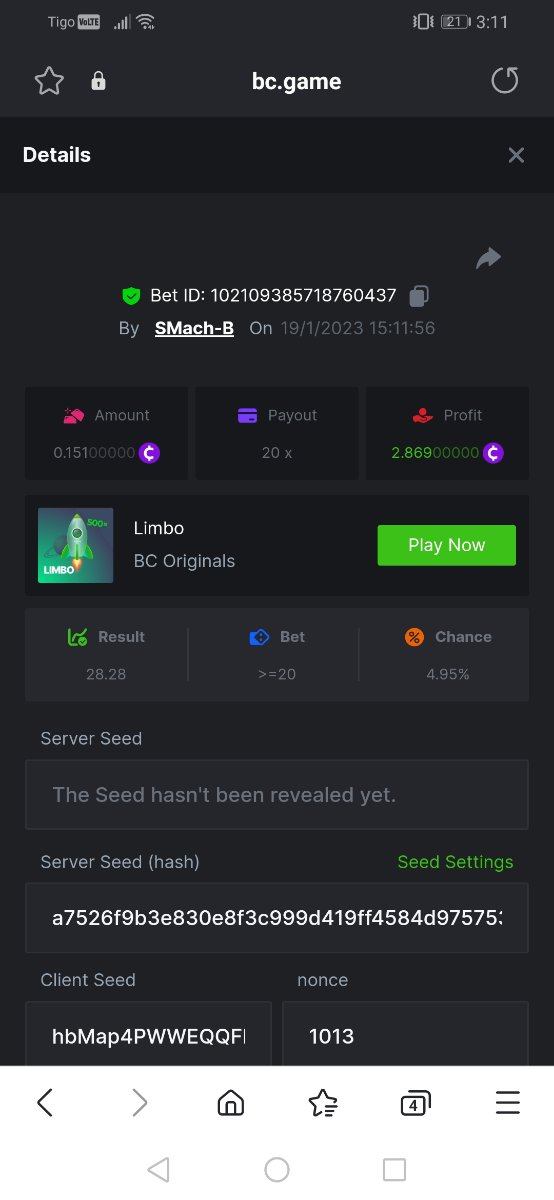Tap the bookmark star icon in address bar
The image size is (554, 1200).
pos(49,81)
